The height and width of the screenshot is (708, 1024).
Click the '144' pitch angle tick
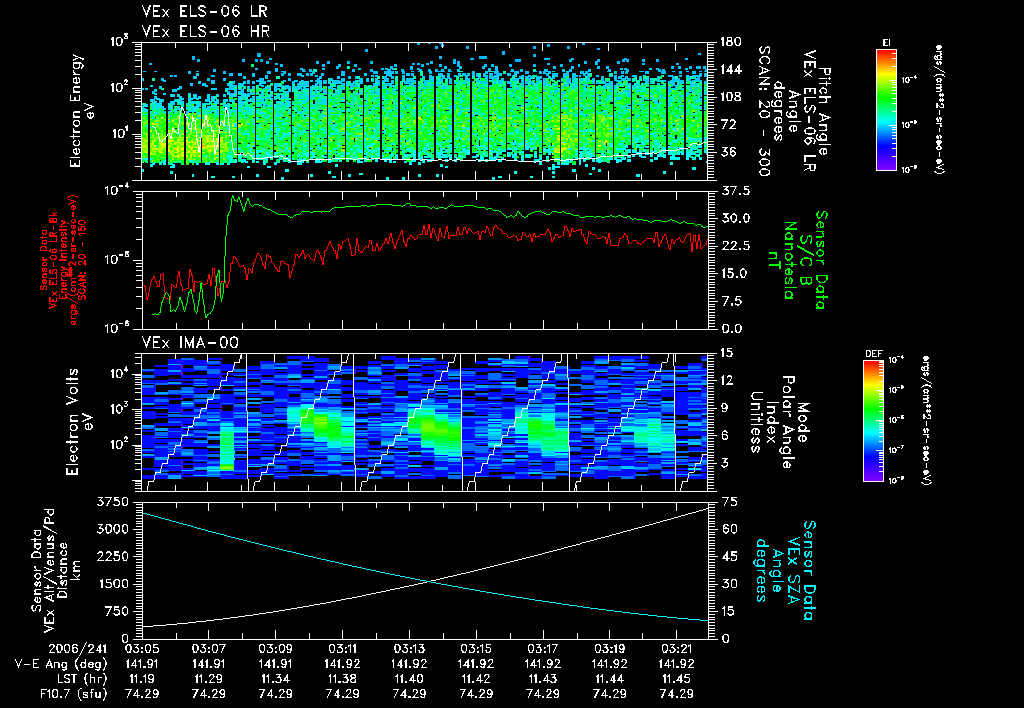pos(730,69)
